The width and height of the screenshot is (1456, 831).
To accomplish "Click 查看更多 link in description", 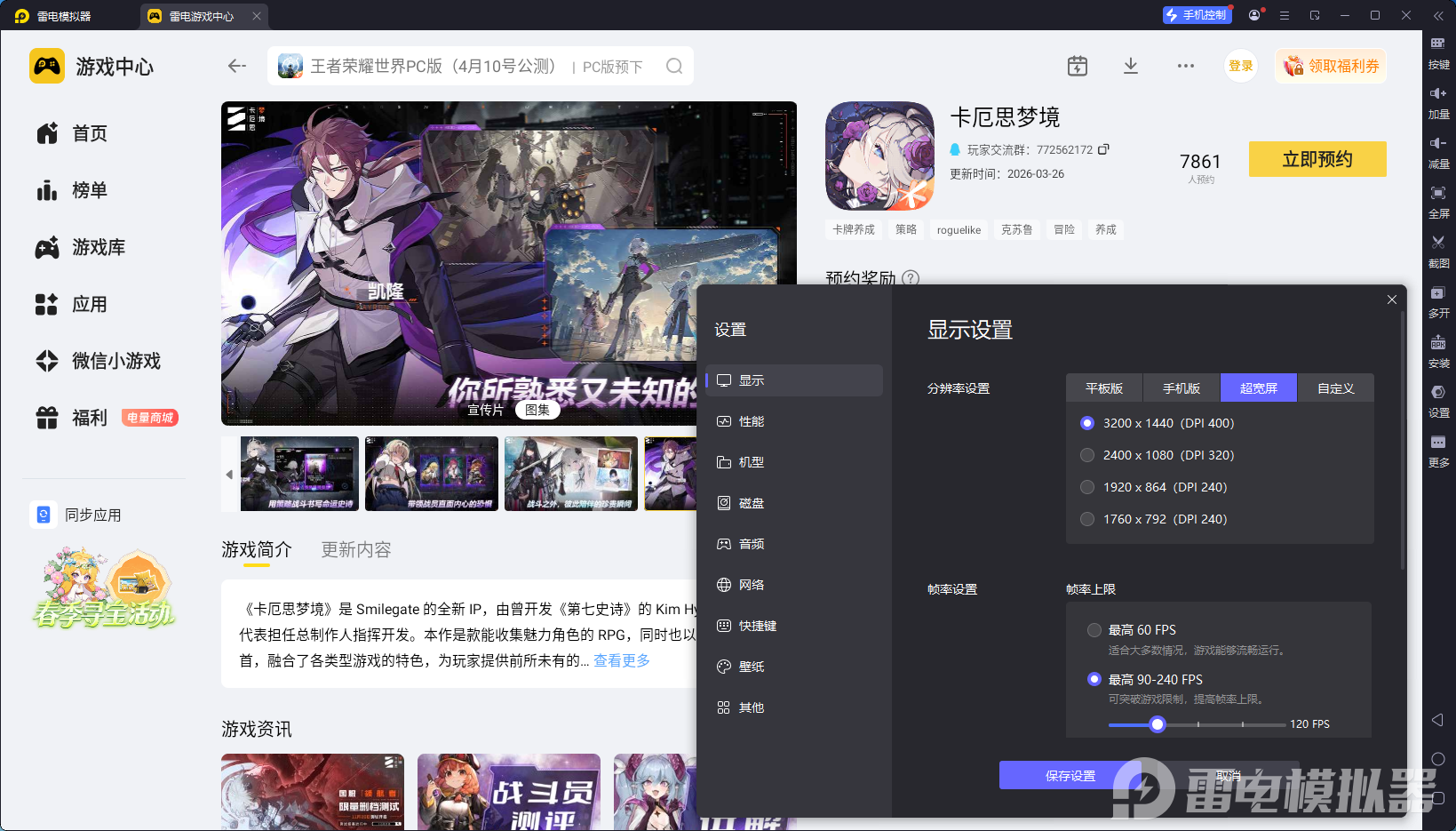I will pos(622,660).
